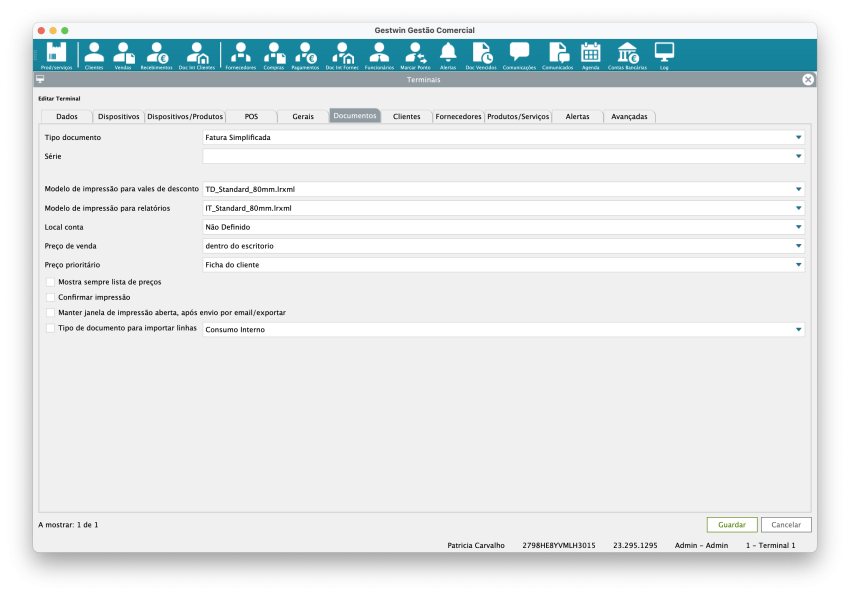Click the Comunicações speech bubble icon
This screenshot has height=596, width=850.
[519, 55]
